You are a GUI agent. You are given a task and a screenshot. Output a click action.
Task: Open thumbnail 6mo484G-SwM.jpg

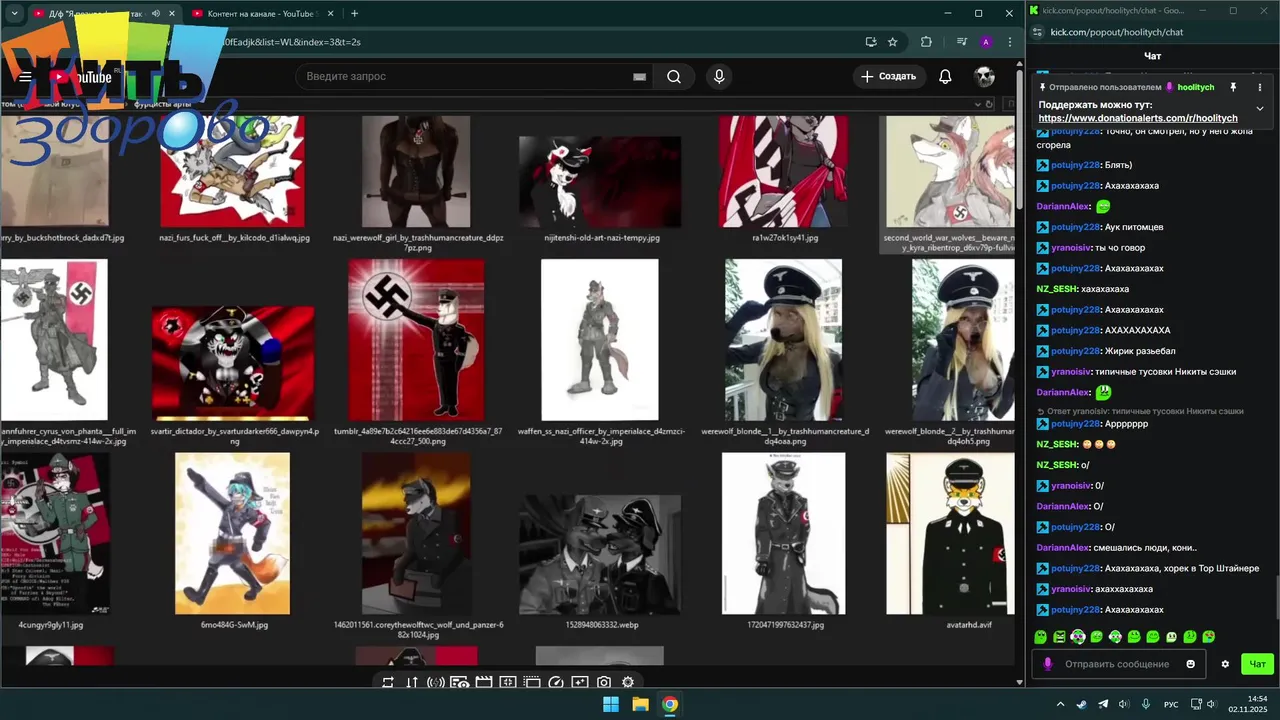pos(233,534)
